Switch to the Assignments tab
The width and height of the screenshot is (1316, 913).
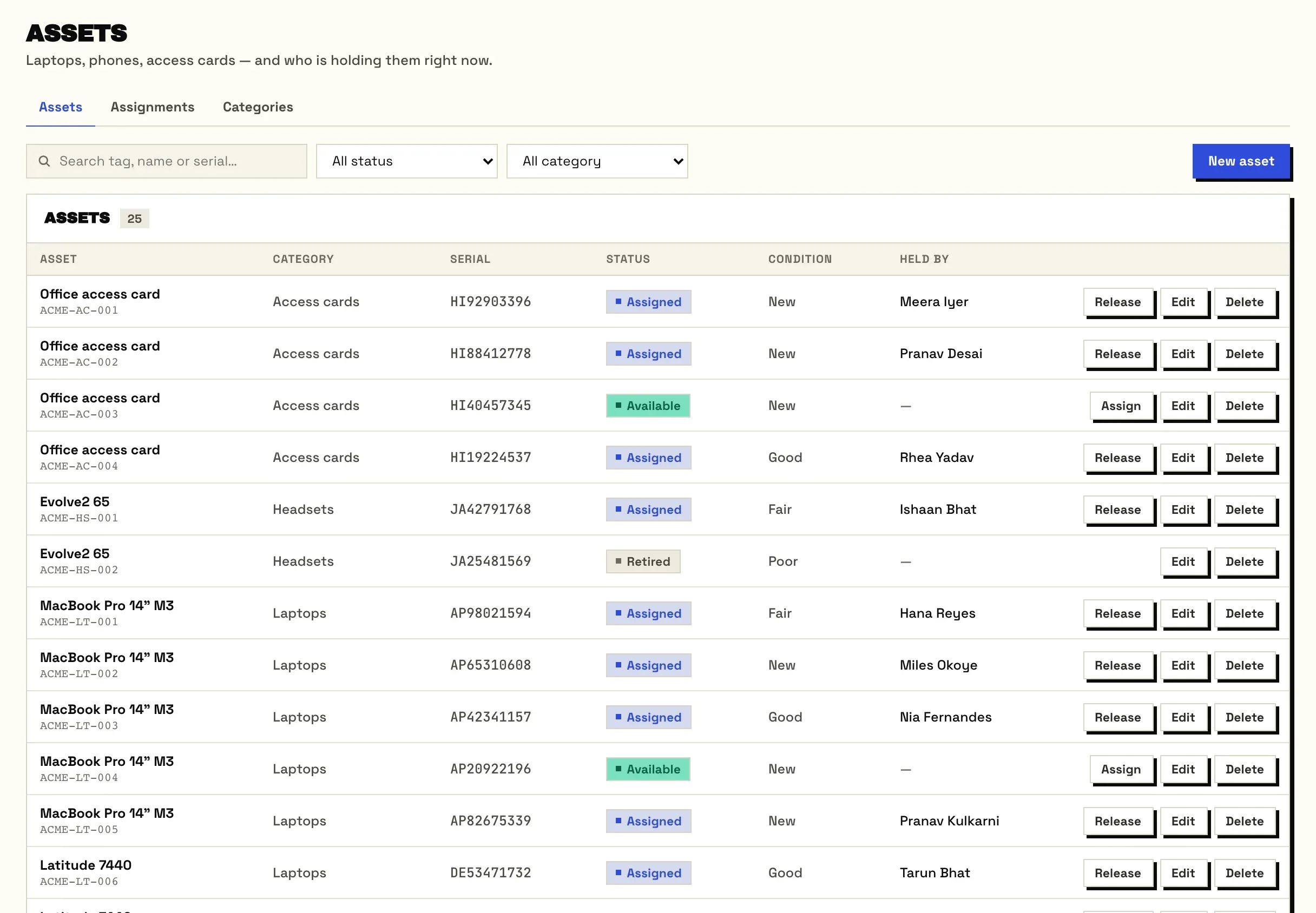click(152, 107)
